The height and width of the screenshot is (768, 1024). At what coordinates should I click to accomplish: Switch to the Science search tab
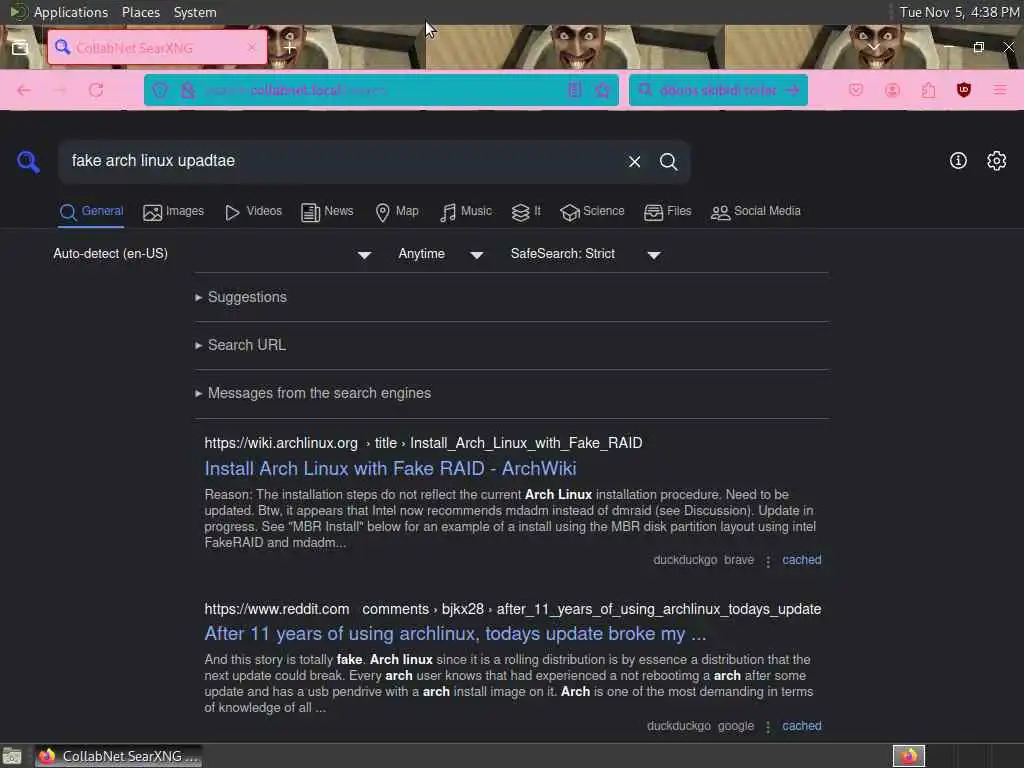click(592, 212)
